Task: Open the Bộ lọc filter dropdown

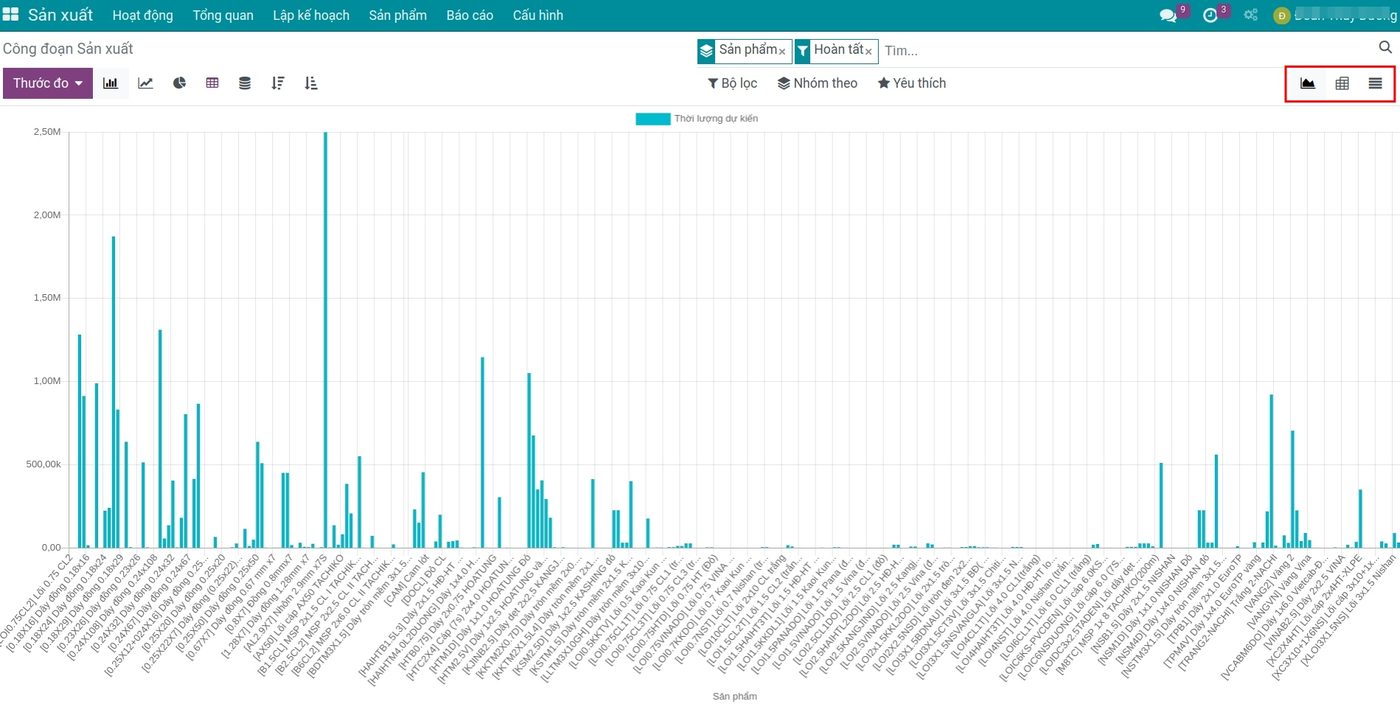Action: pyautogui.click(x=733, y=83)
